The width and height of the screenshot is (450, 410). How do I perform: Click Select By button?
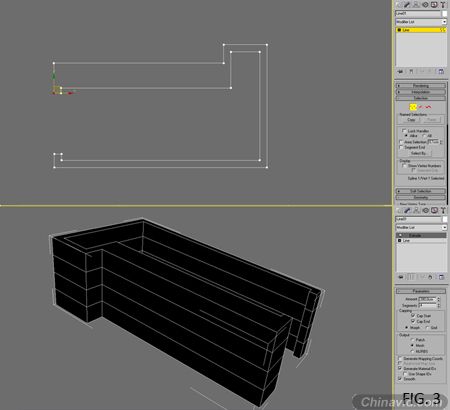point(419,153)
